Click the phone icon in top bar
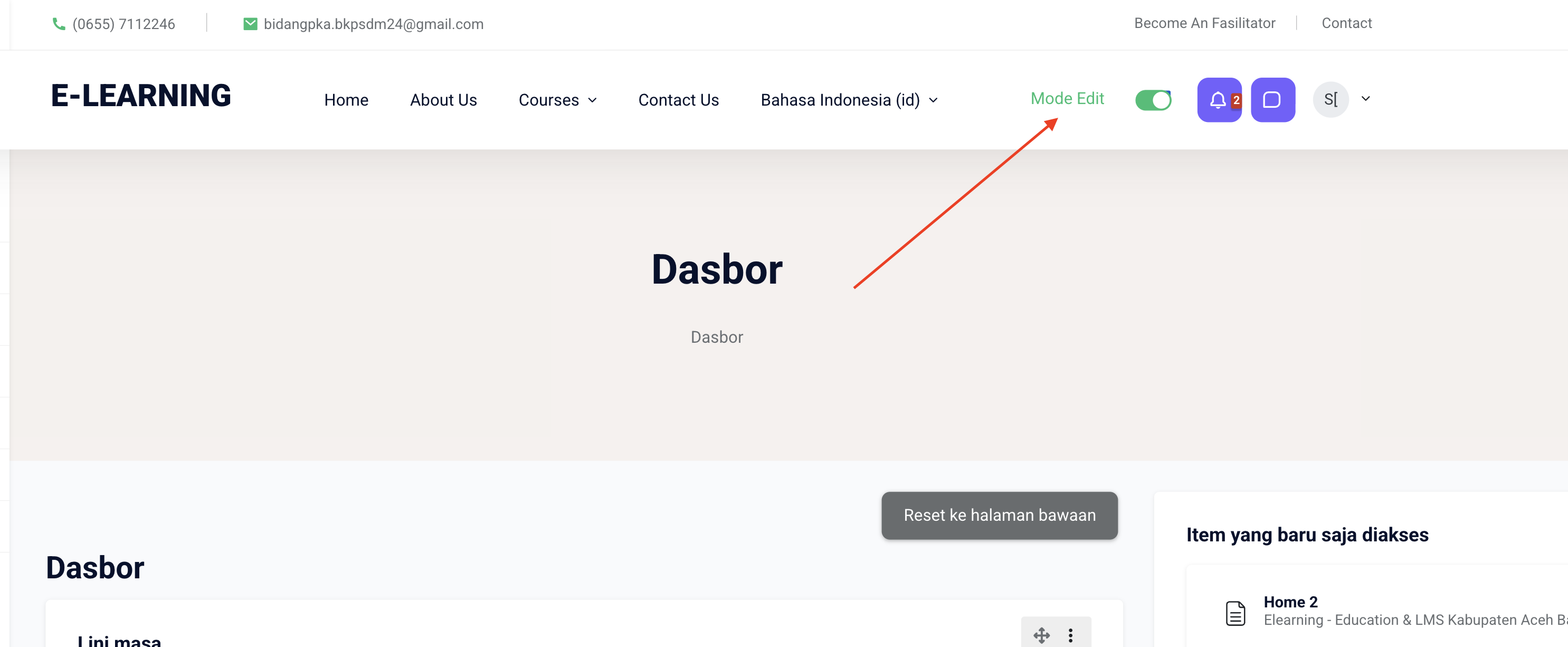 (59, 24)
